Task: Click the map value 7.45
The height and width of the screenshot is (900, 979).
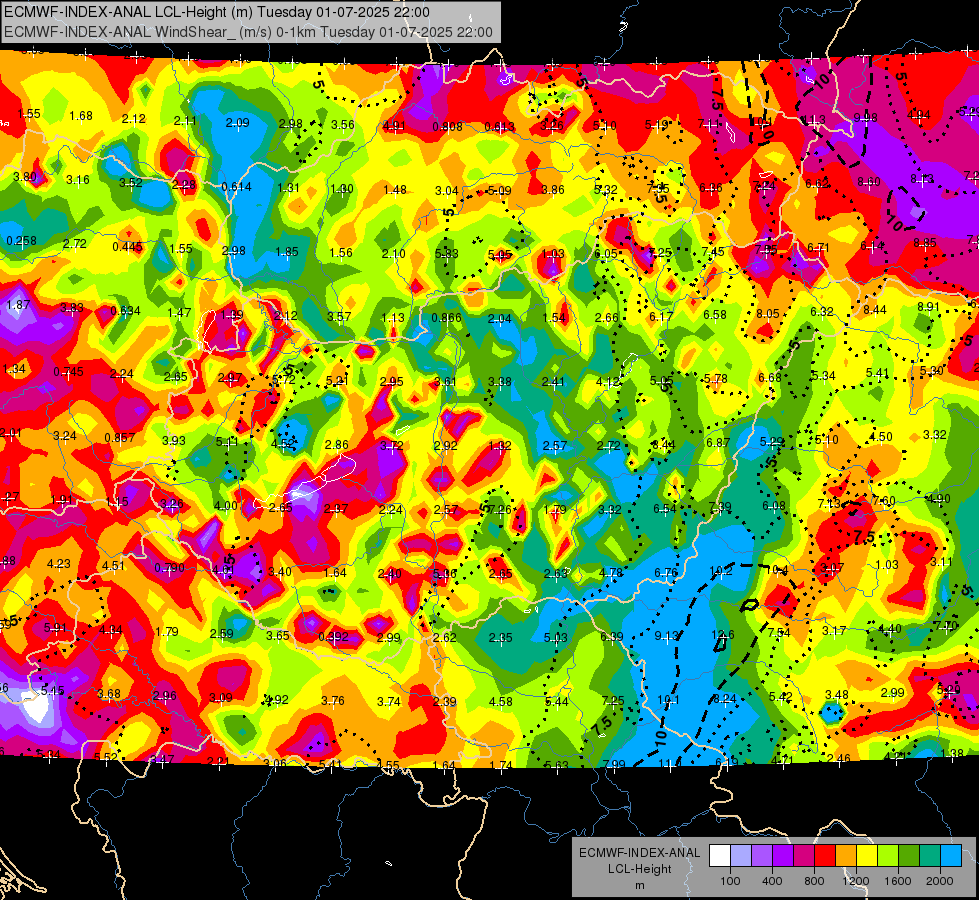Action: [713, 252]
